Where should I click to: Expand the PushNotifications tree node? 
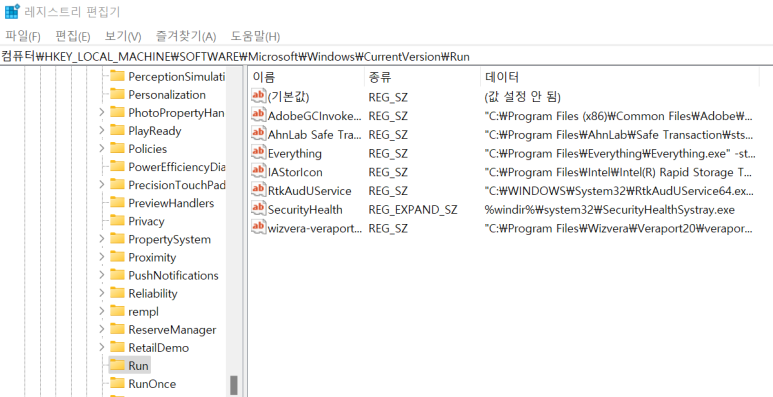[102, 275]
